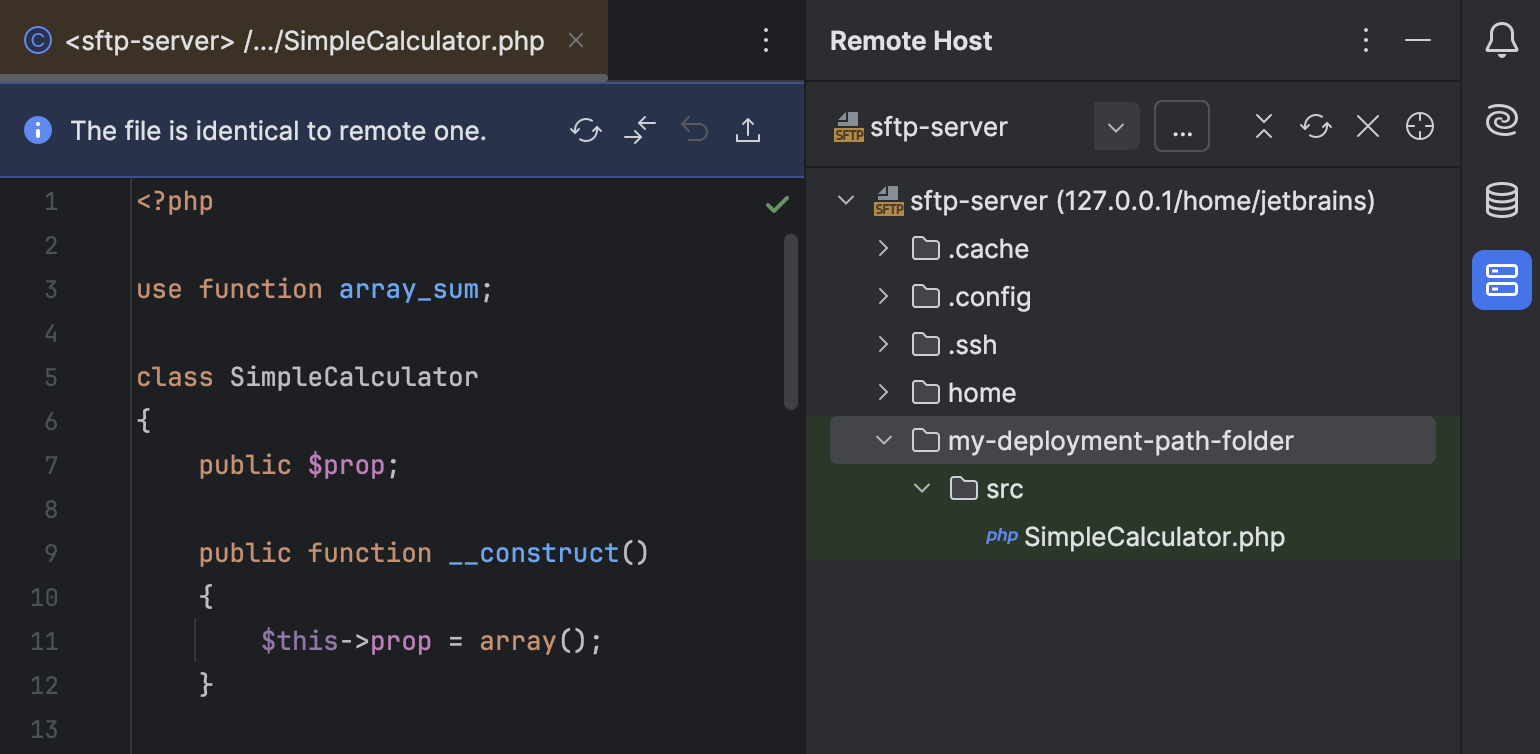The width and height of the screenshot is (1540, 754).
Task: Click the upload file icon in the banner
Action: point(748,130)
